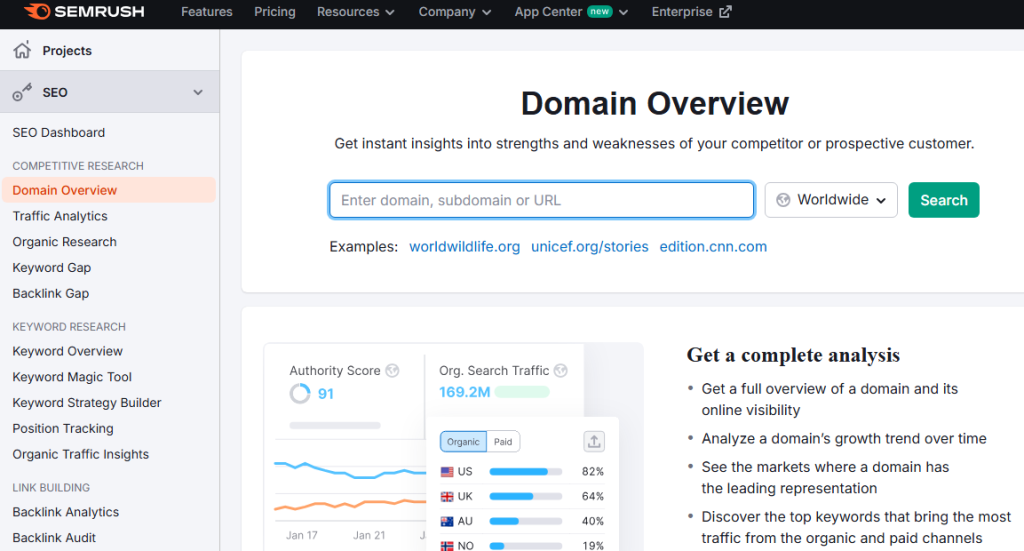1024x551 pixels.
Task: Select Traffic Analytics in sidebar
Action: [60, 216]
